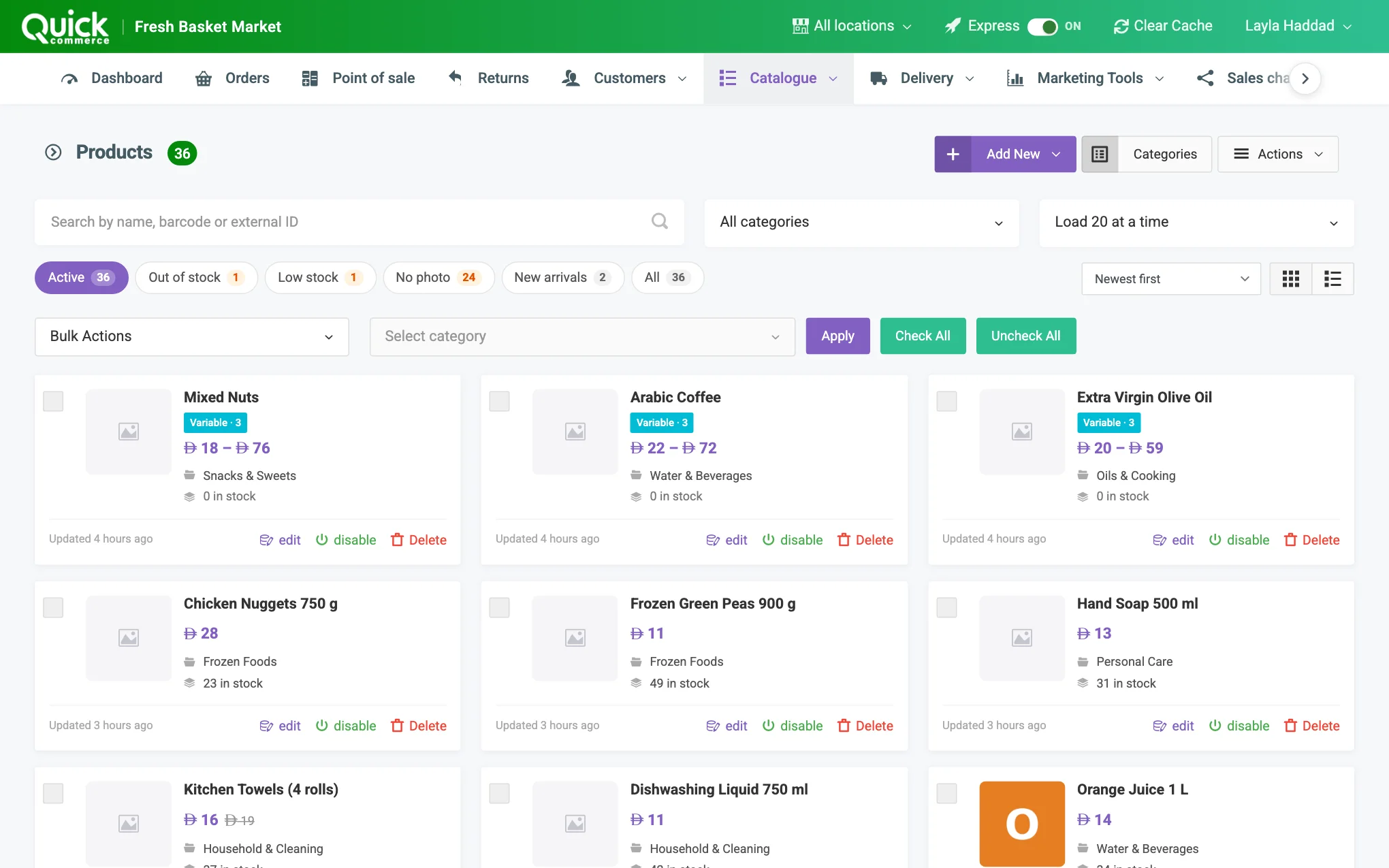Click the Delivery truck icon
Viewport: 1389px width, 868px height.
[x=878, y=78]
